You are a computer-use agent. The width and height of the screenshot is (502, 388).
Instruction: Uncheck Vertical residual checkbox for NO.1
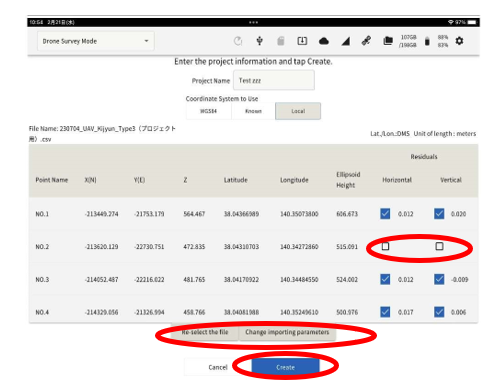439,214
